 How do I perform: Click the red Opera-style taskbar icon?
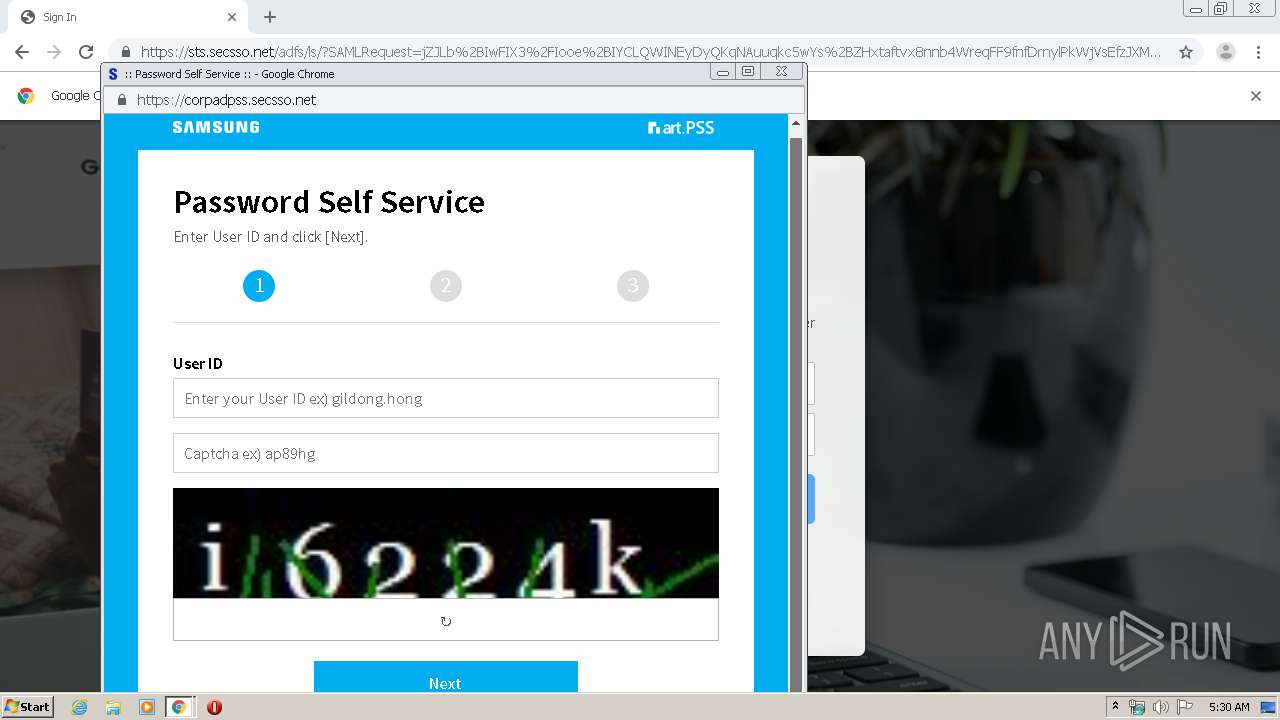[x=214, y=707]
